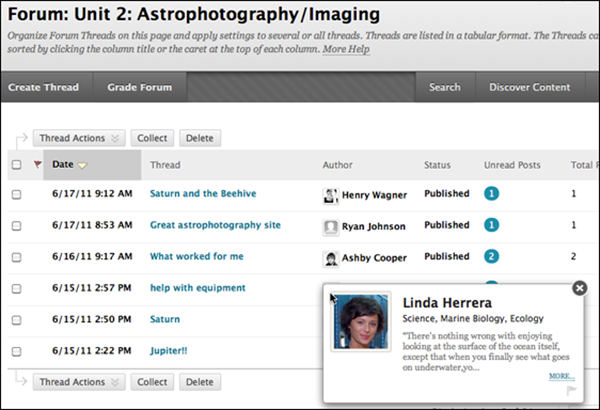This screenshot has height=410, width=600.
Task: Tick the select-all threads checkbox in header
Action: [x=16, y=165]
